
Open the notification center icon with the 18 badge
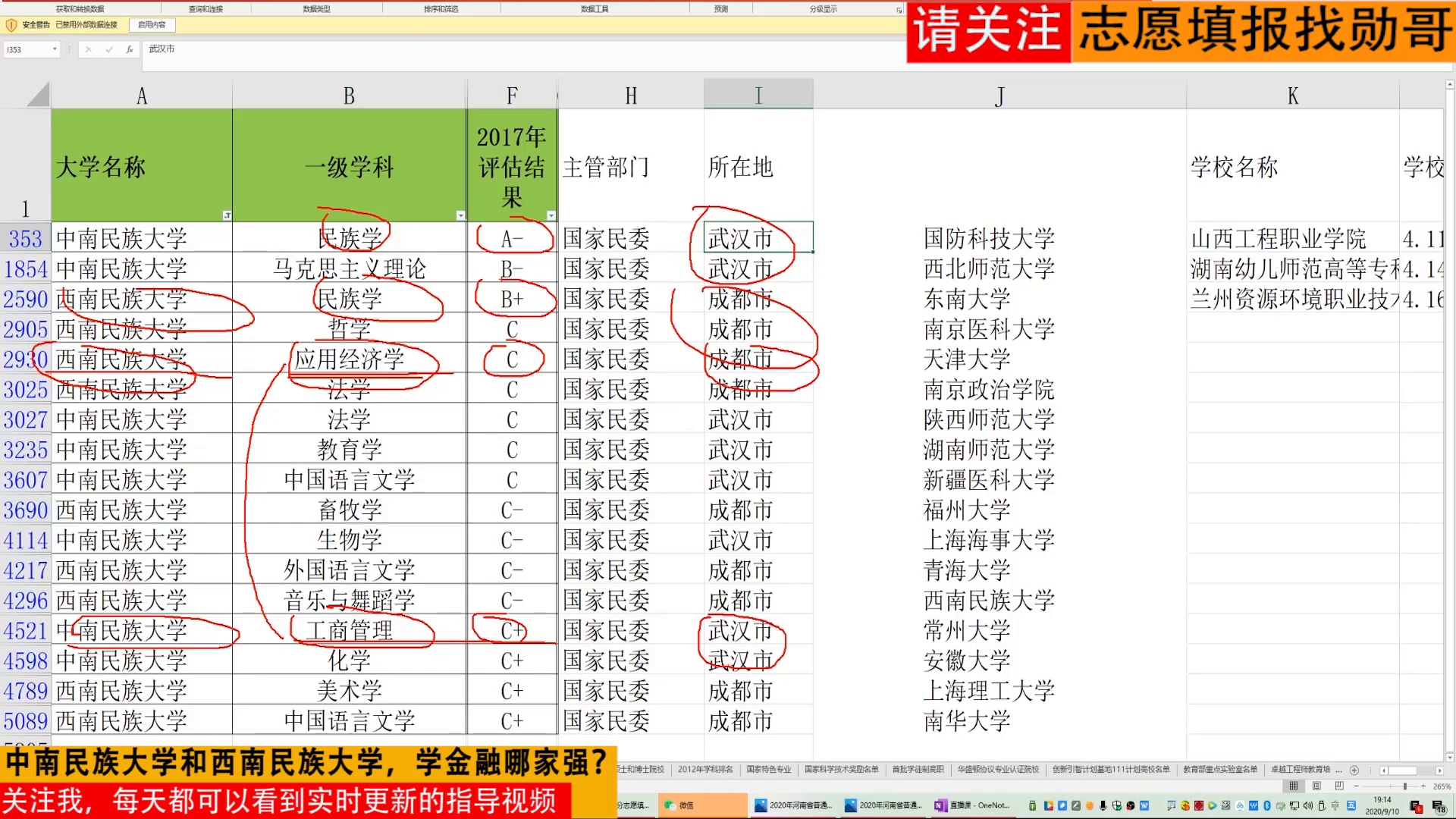tap(1439, 806)
